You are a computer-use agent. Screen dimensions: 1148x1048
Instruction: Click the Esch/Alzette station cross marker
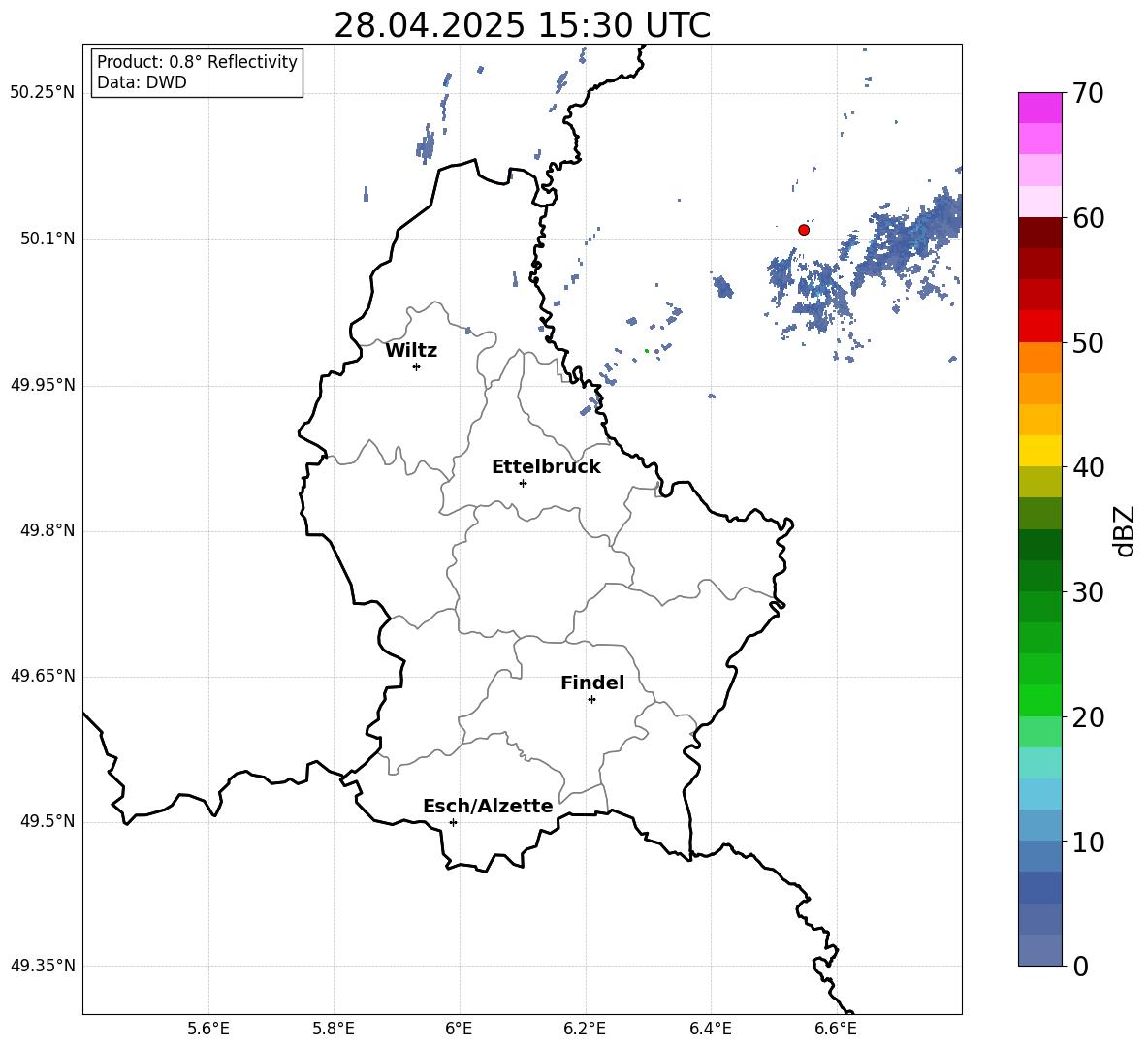[453, 822]
